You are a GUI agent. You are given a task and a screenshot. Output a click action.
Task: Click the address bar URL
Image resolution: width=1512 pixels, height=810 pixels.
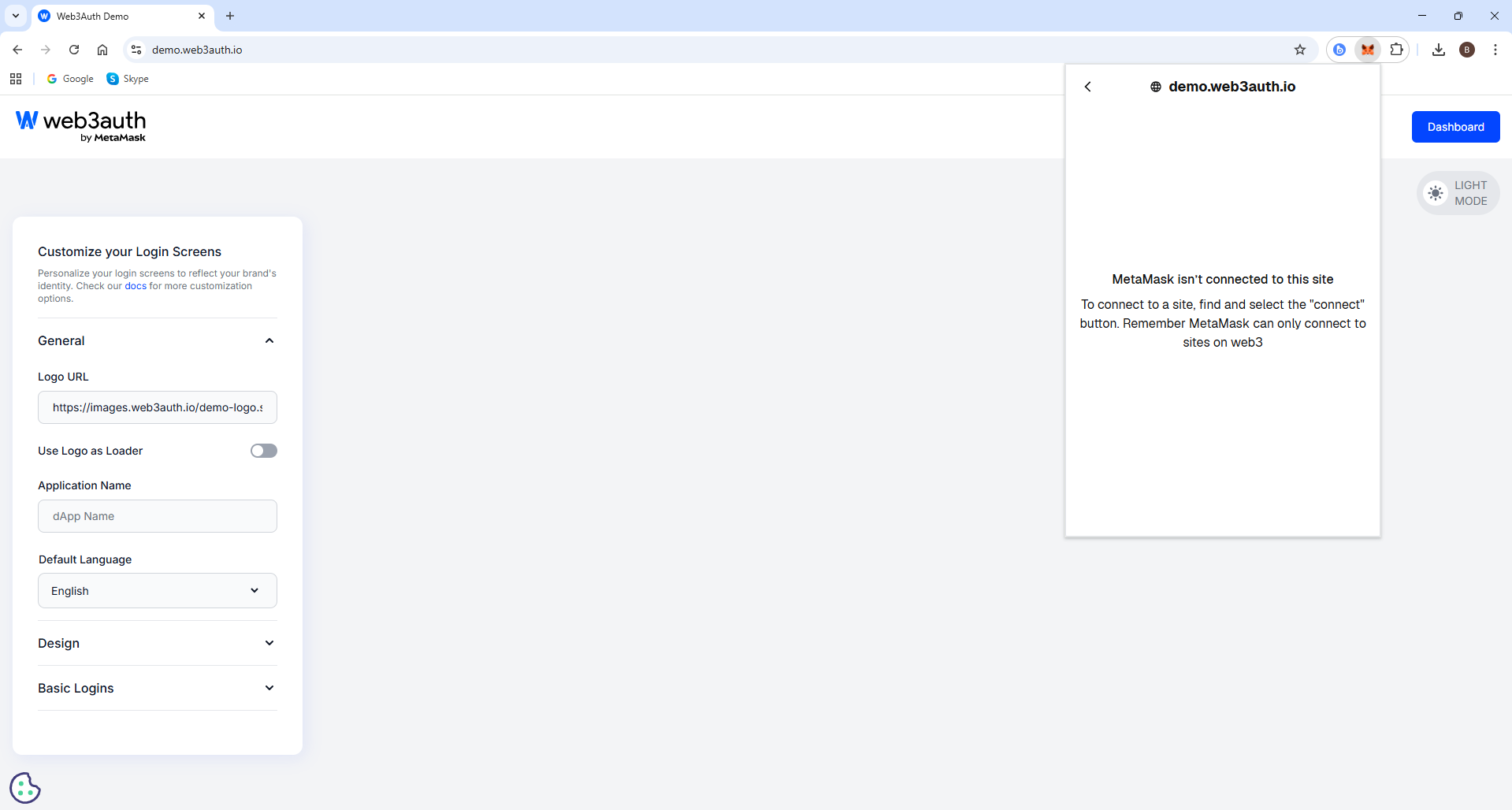(197, 50)
